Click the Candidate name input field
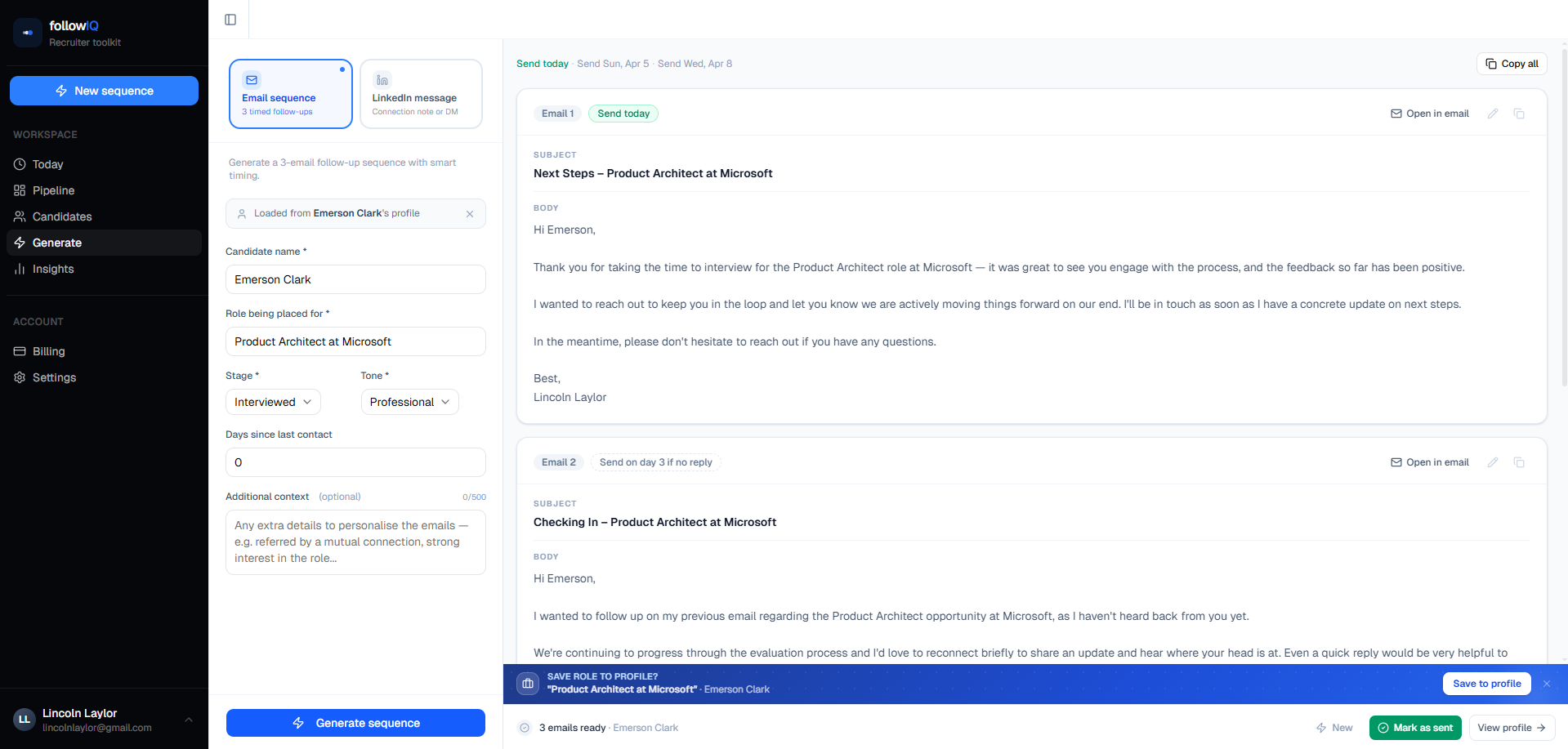 click(355, 279)
